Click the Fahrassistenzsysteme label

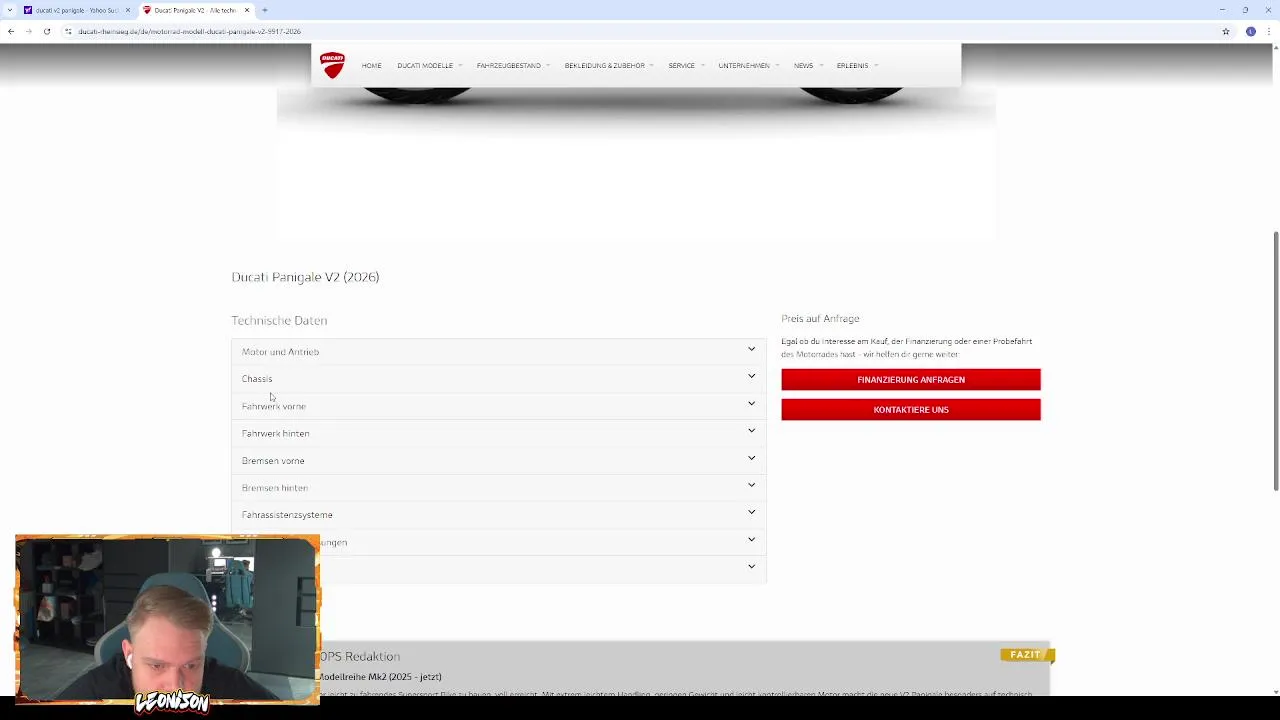tap(287, 515)
